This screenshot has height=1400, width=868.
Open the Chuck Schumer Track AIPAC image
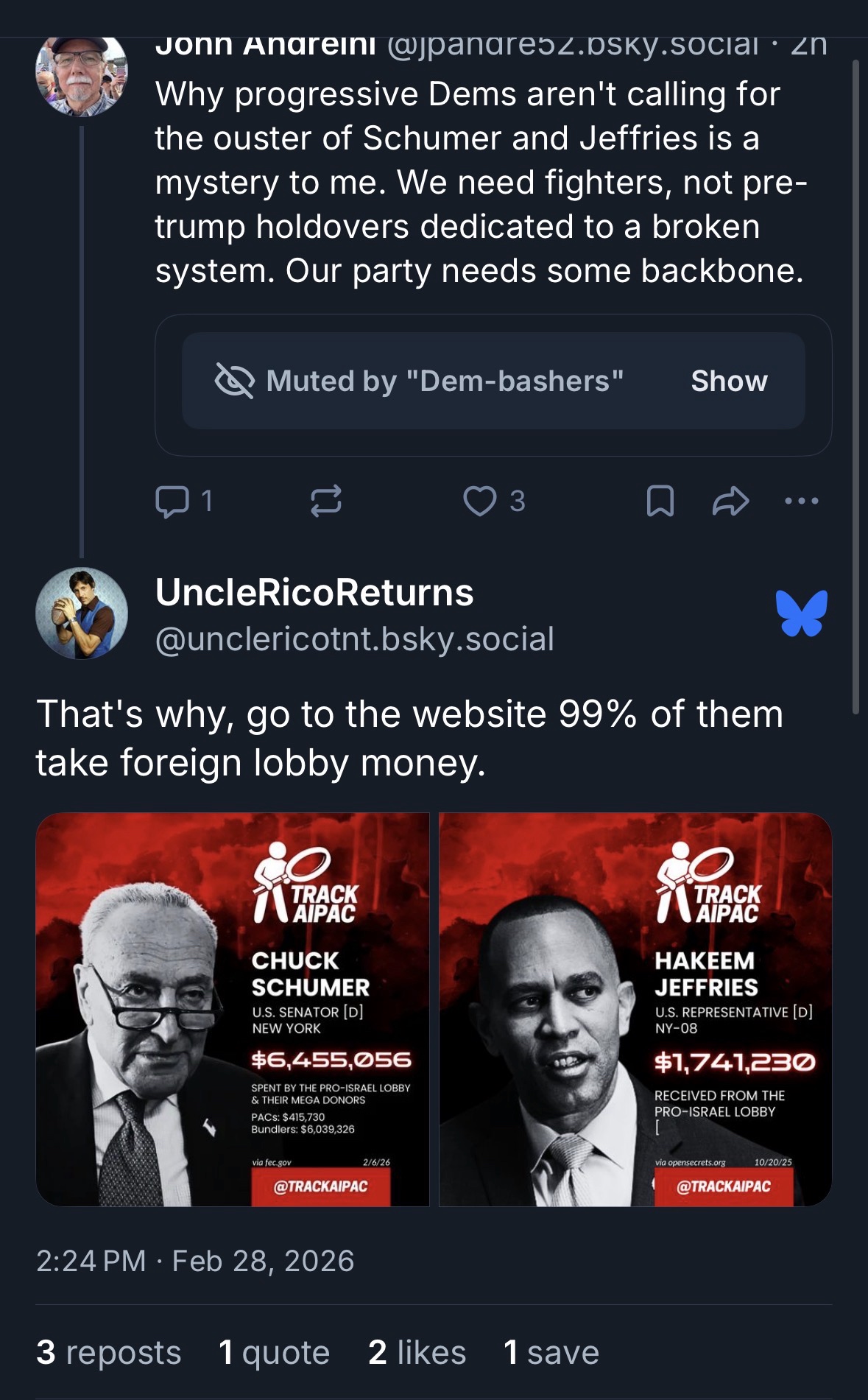[x=233, y=1009]
